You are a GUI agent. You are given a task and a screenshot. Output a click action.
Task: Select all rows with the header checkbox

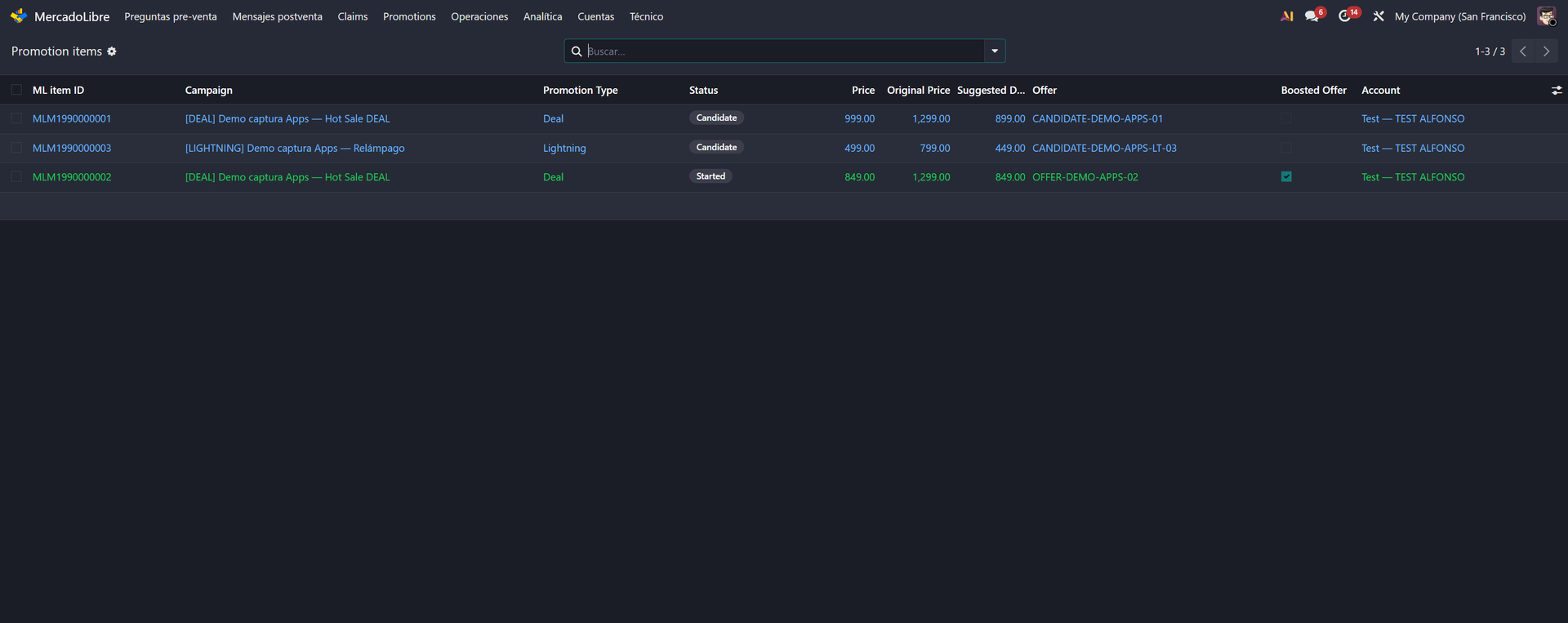(16, 91)
